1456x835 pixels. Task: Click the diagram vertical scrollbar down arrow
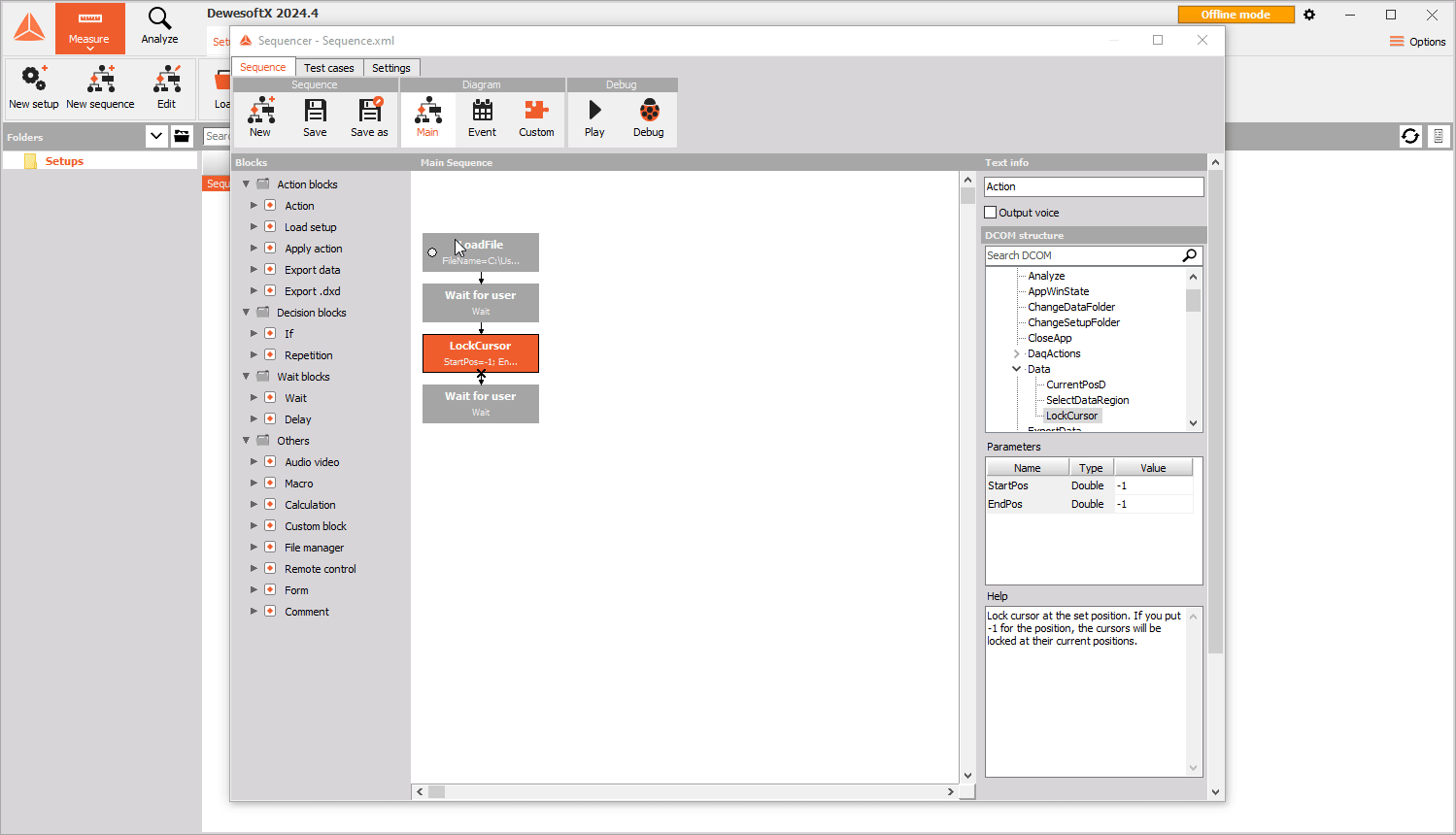[x=967, y=776]
